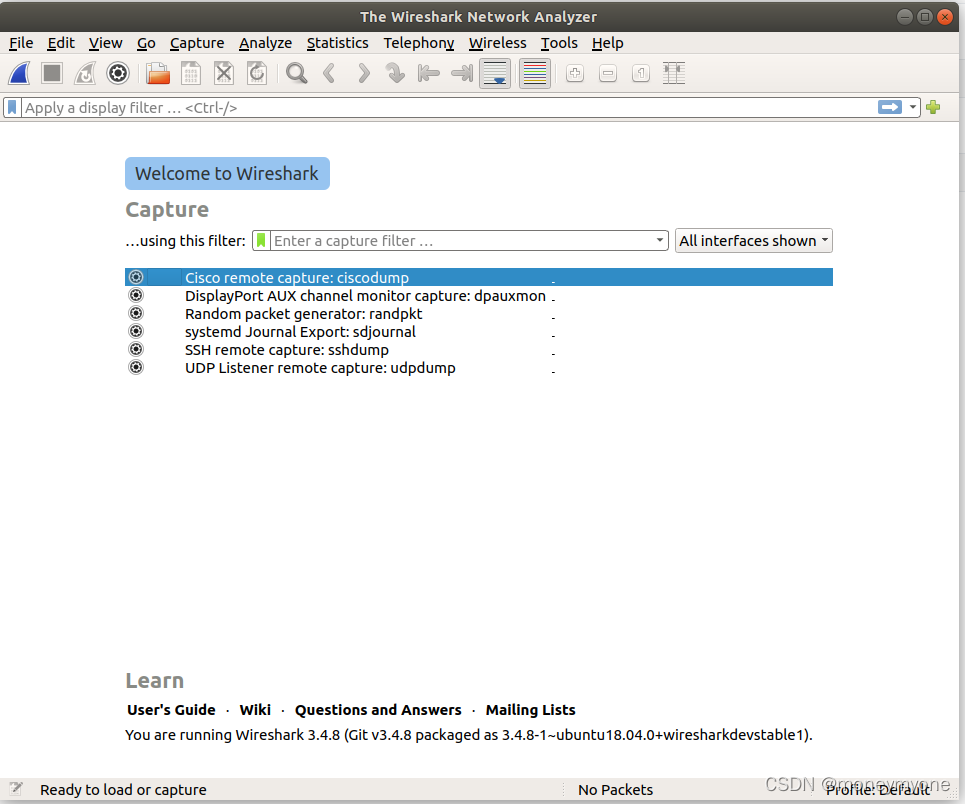Viewport: 965px width, 804px height.
Task: Reset text to normal size icon
Action: (x=641, y=73)
